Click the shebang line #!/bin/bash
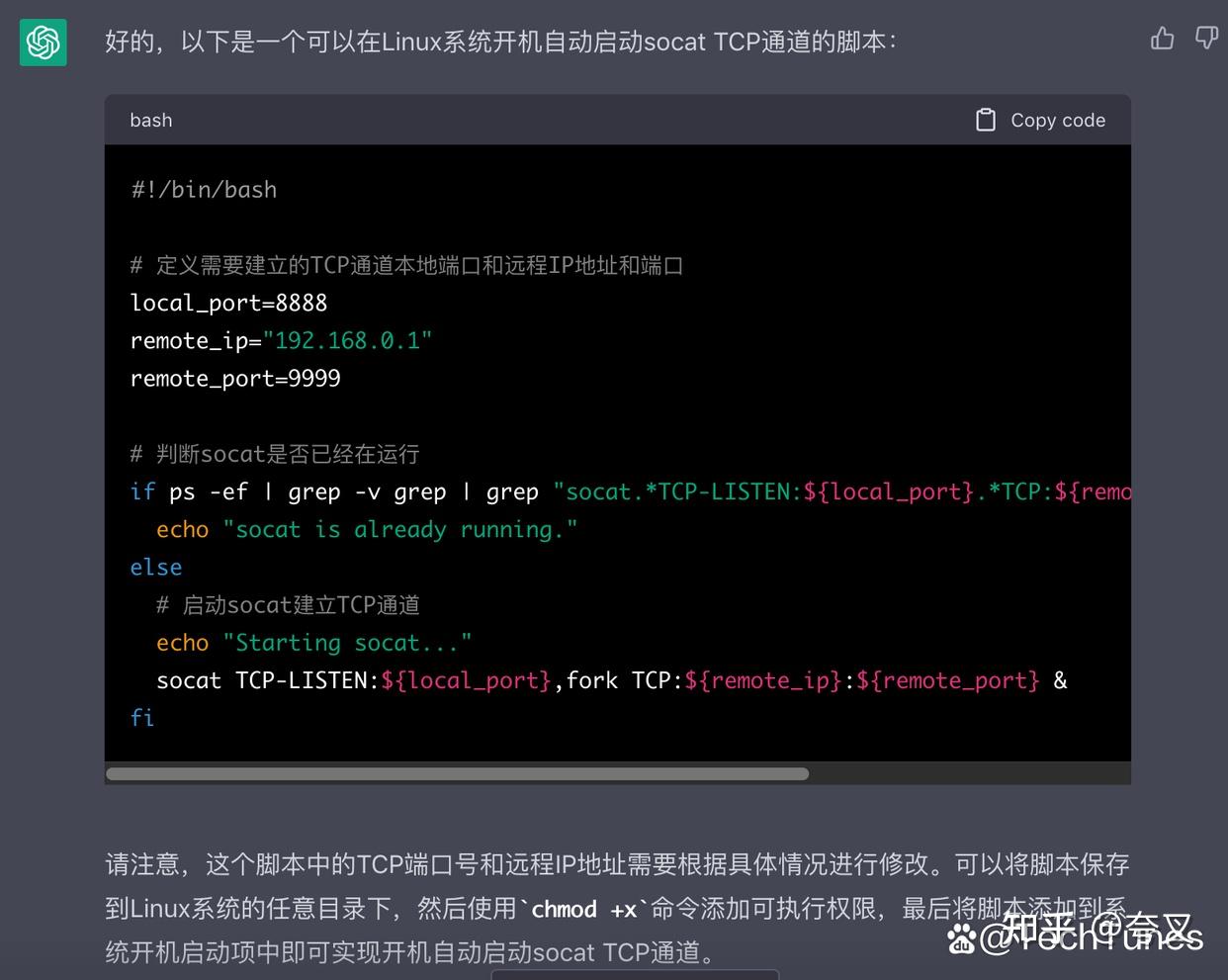The image size is (1228, 980). tap(203, 189)
